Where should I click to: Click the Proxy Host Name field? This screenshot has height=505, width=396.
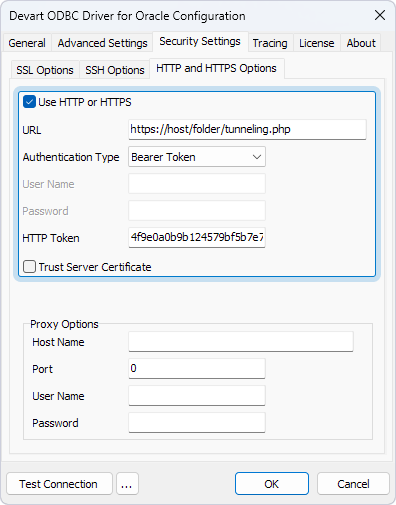coord(241,341)
